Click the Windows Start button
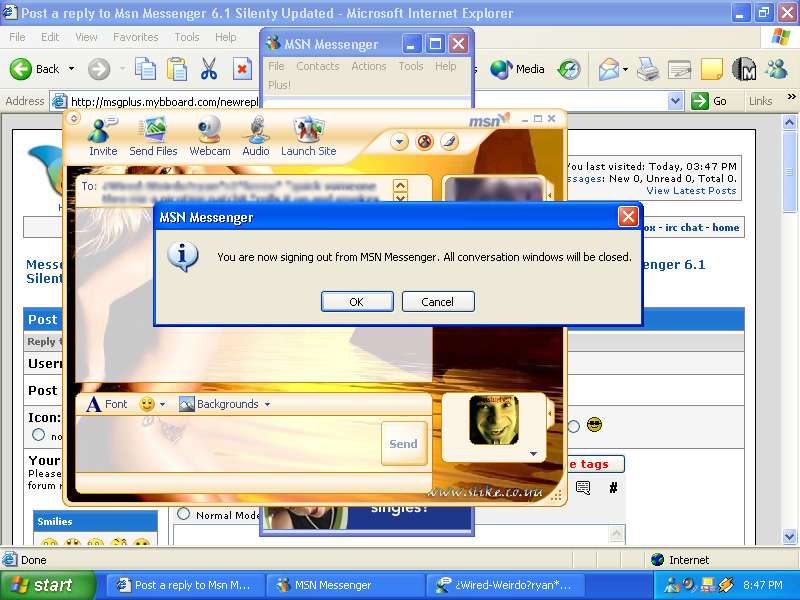 [48, 585]
